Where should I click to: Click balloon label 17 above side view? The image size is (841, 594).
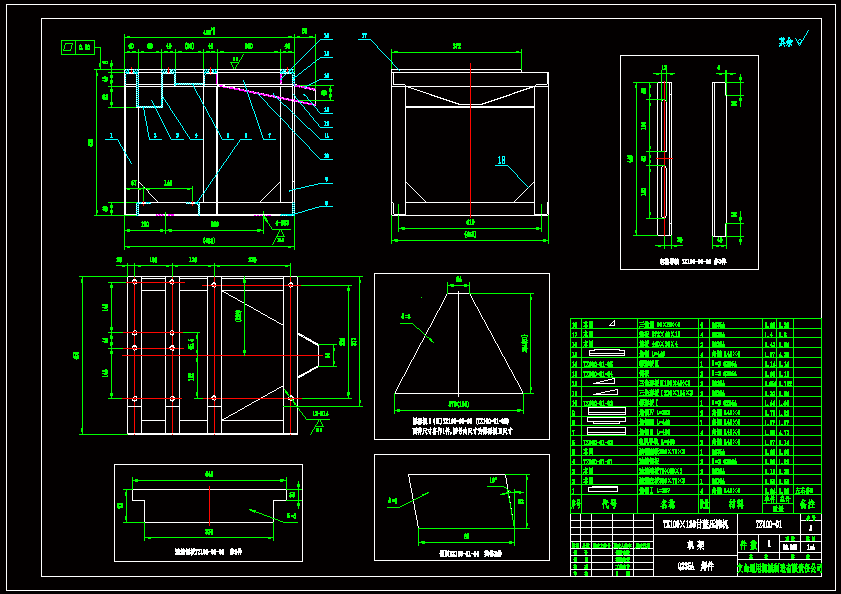point(364,36)
